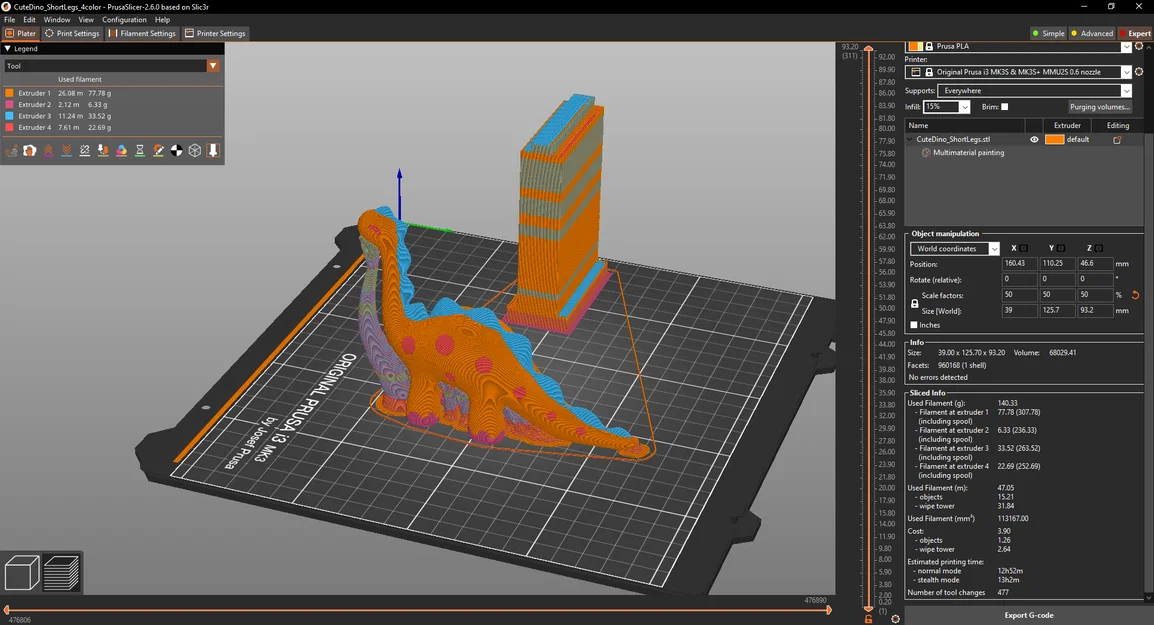Viewport: 1154px width, 625px height.
Task: Switch to Print Settings tab
Action: (72, 33)
